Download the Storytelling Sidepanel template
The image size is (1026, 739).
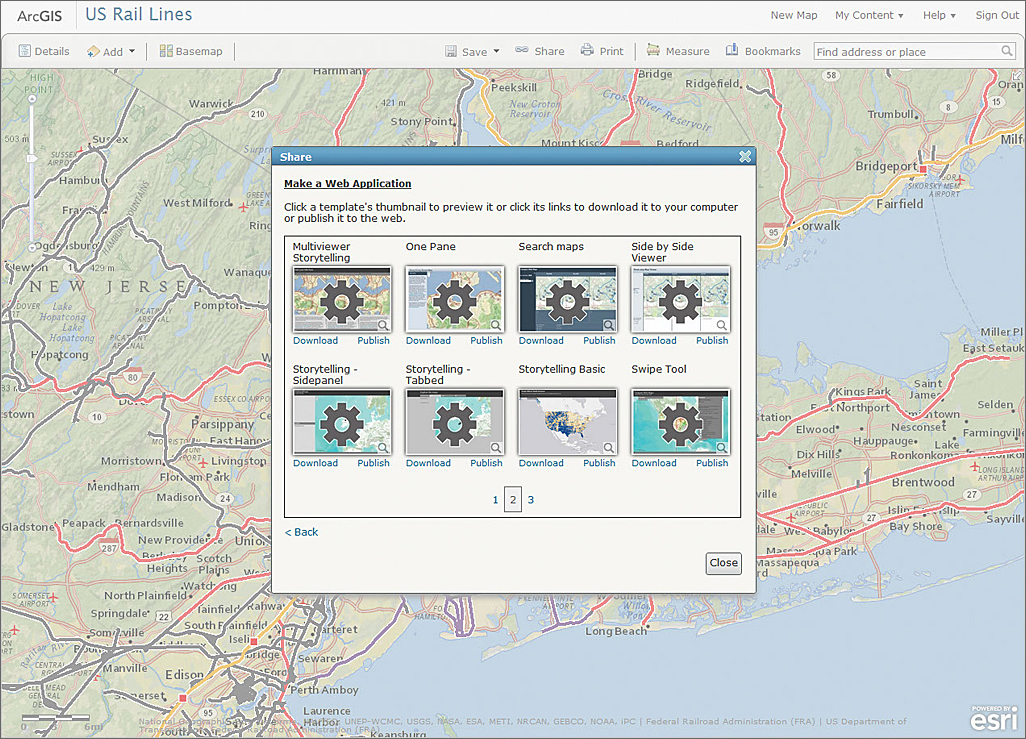coord(315,463)
